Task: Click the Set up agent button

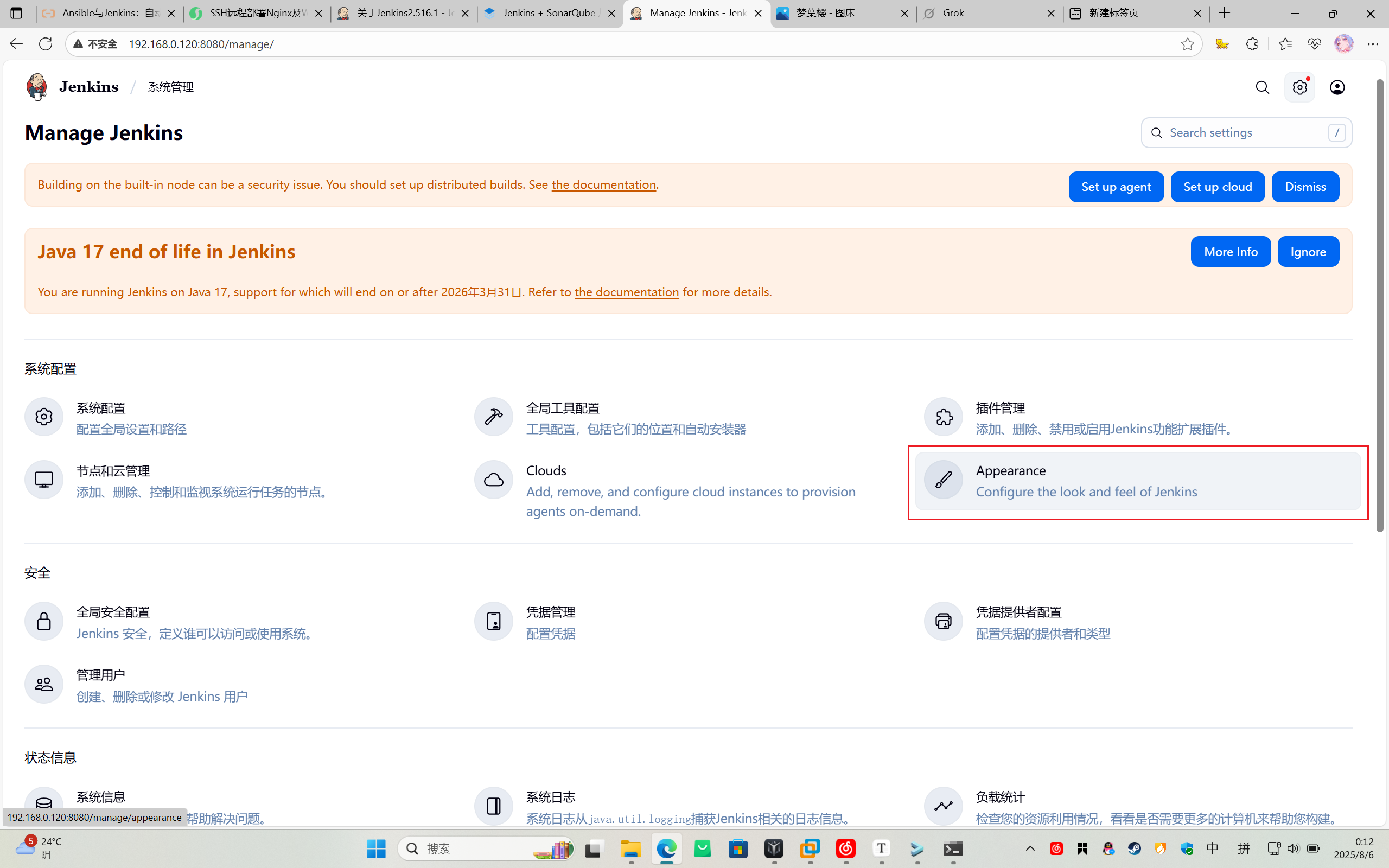Action: coord(1116,187)
